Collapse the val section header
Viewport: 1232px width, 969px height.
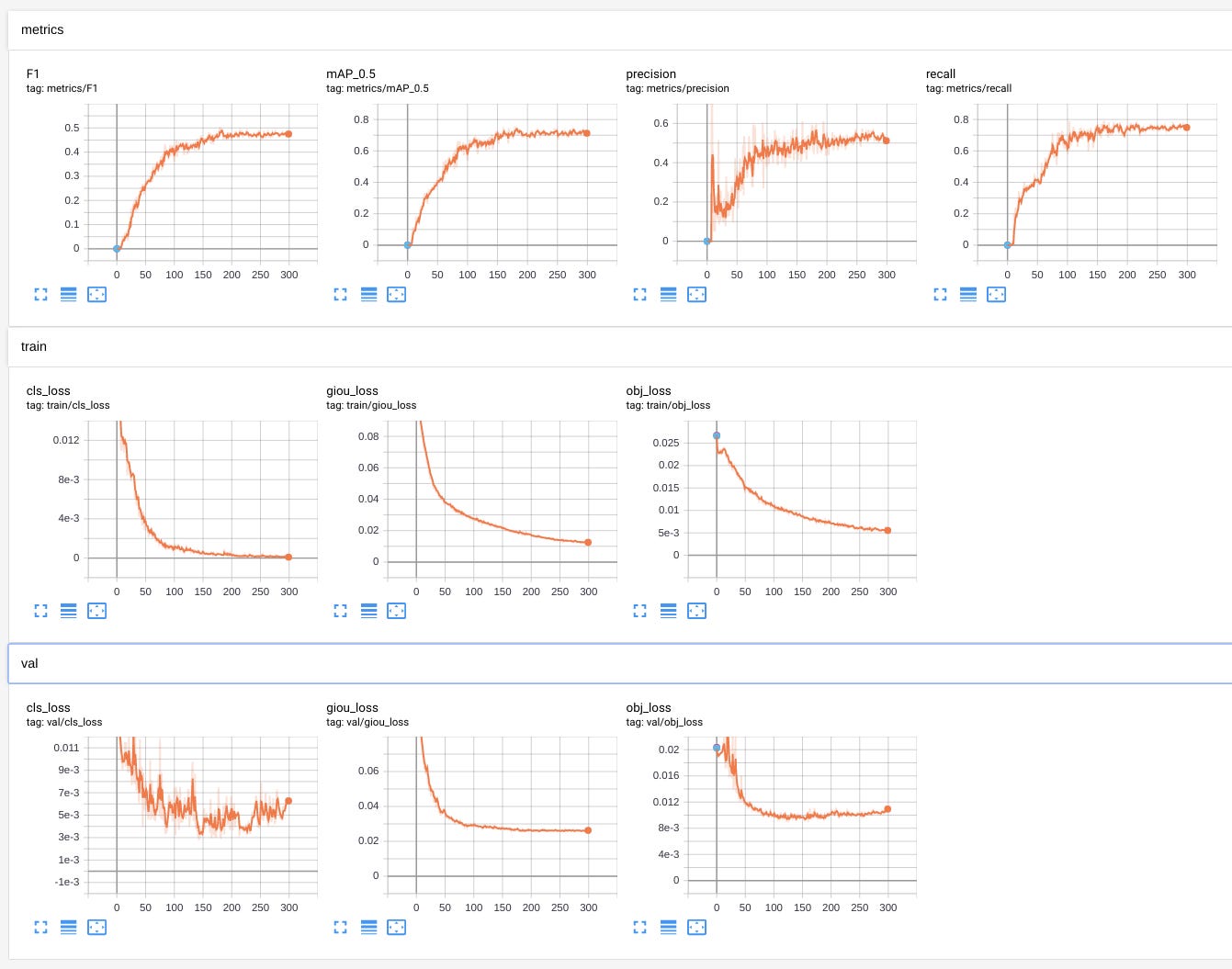[x=620, y=663]
